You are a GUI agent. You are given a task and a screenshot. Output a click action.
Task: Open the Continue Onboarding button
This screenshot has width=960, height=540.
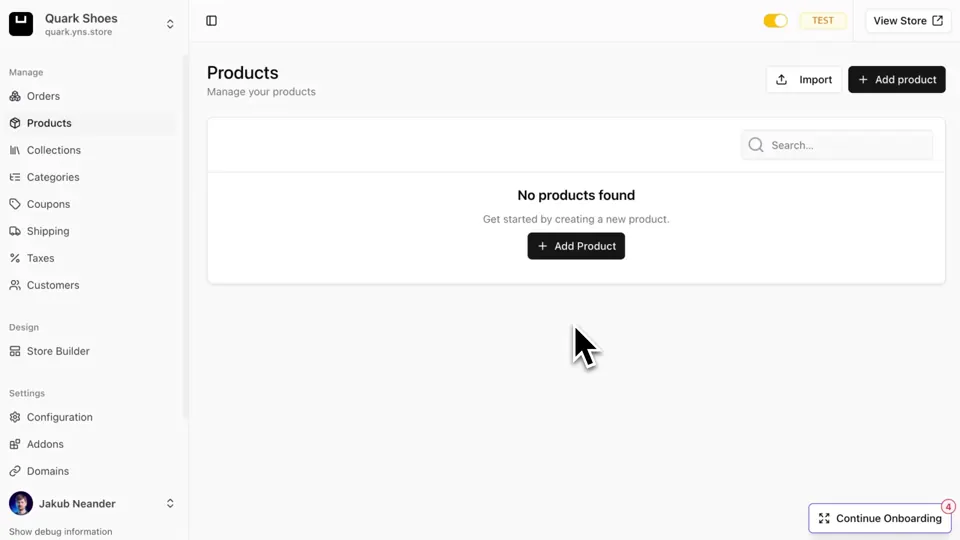point(880,518)
